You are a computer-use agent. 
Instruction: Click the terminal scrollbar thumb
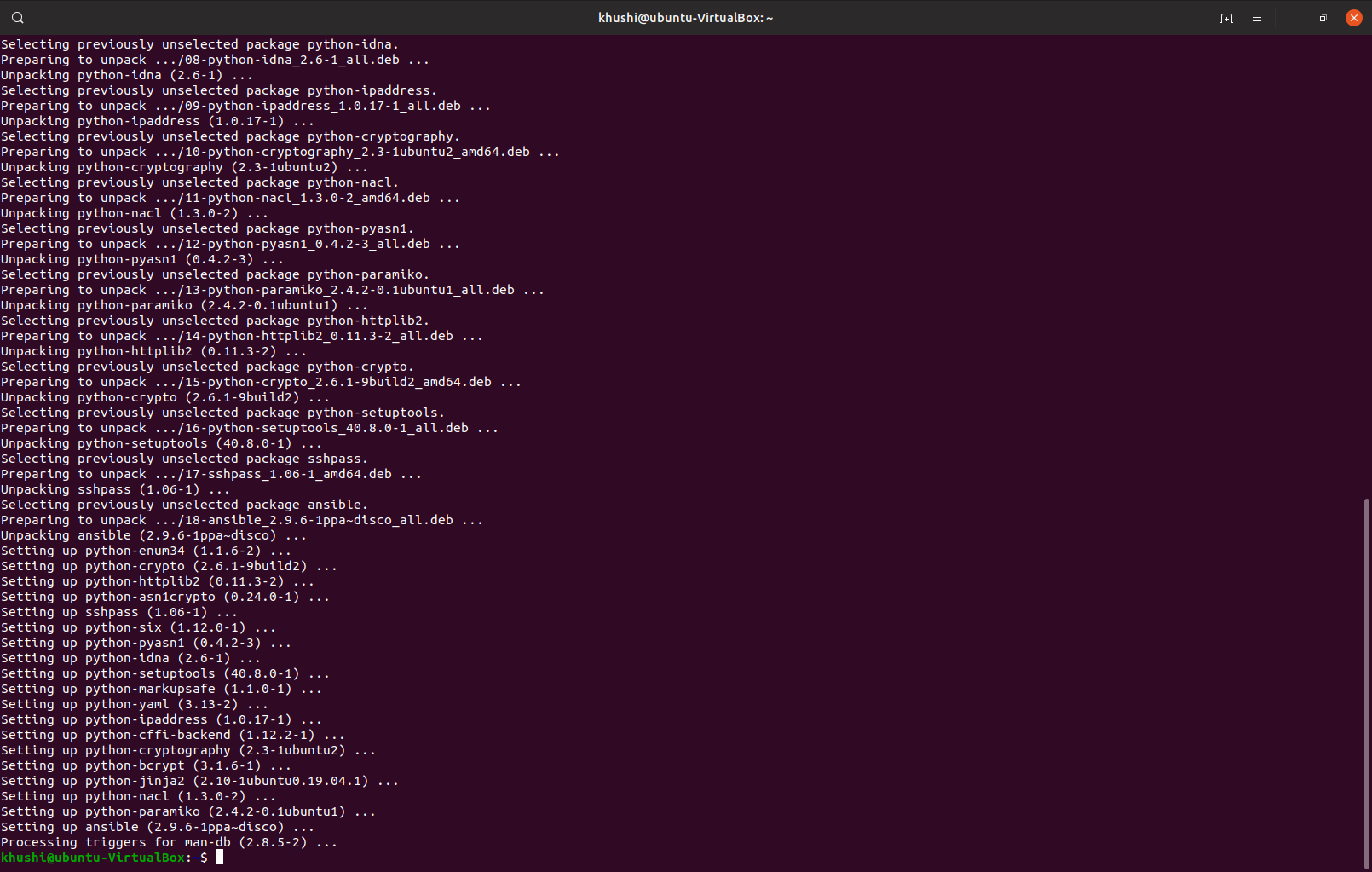(1367, 682)
